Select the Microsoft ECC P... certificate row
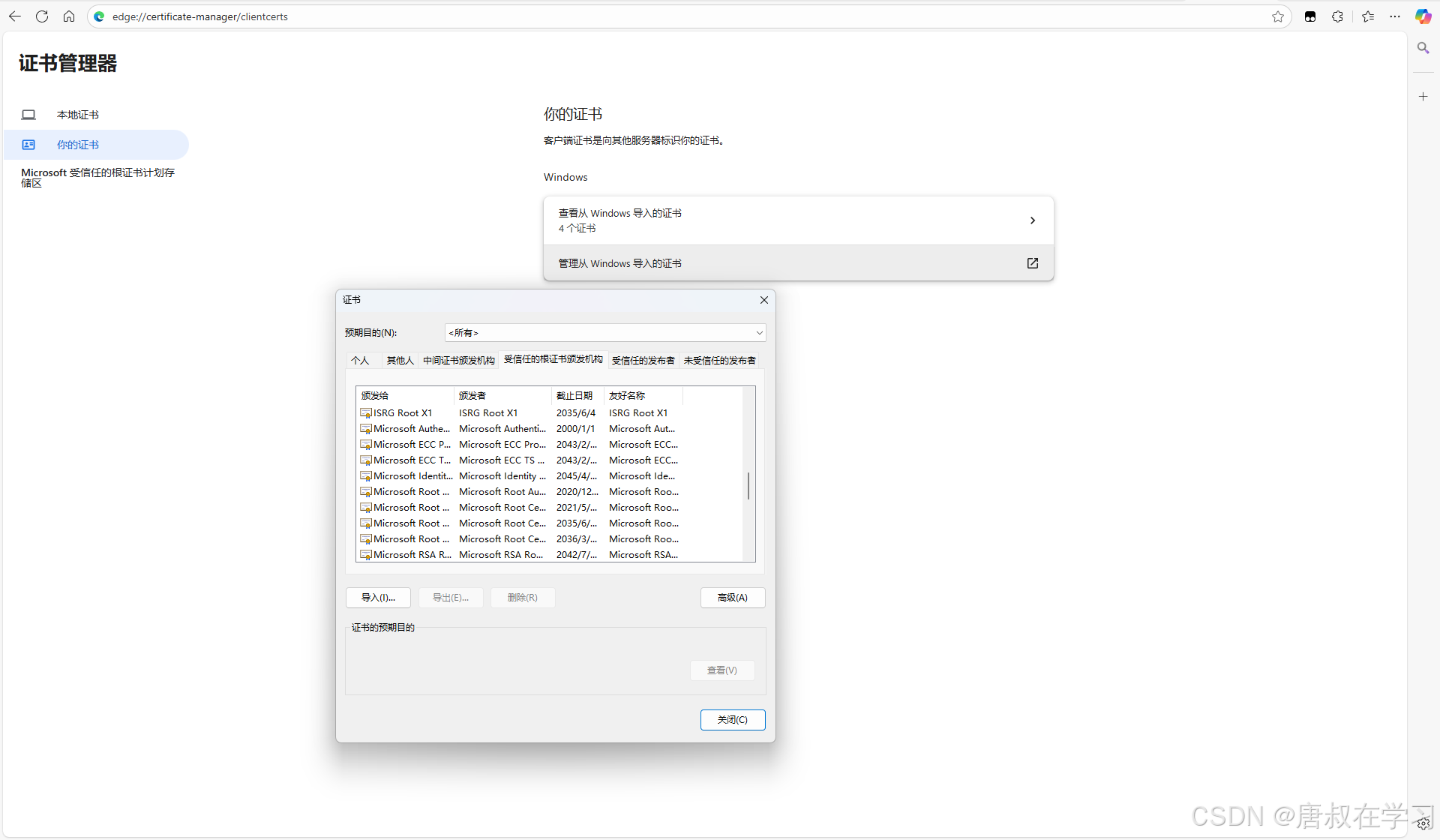The width and height of the screenshot is (1440, 840). 520,445
